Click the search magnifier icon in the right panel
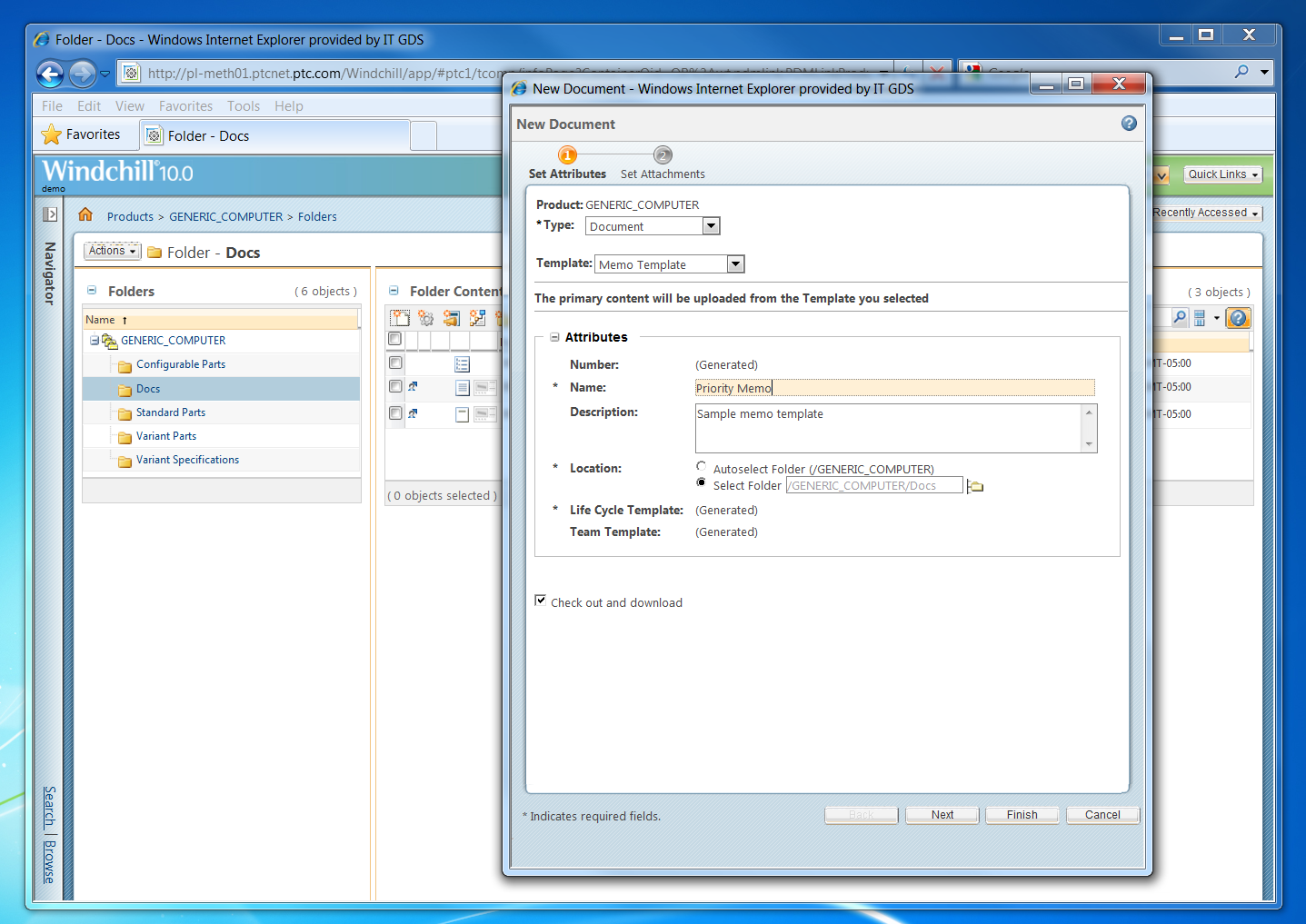This screenshot has width=1306, height=924. click(1180, 317)
